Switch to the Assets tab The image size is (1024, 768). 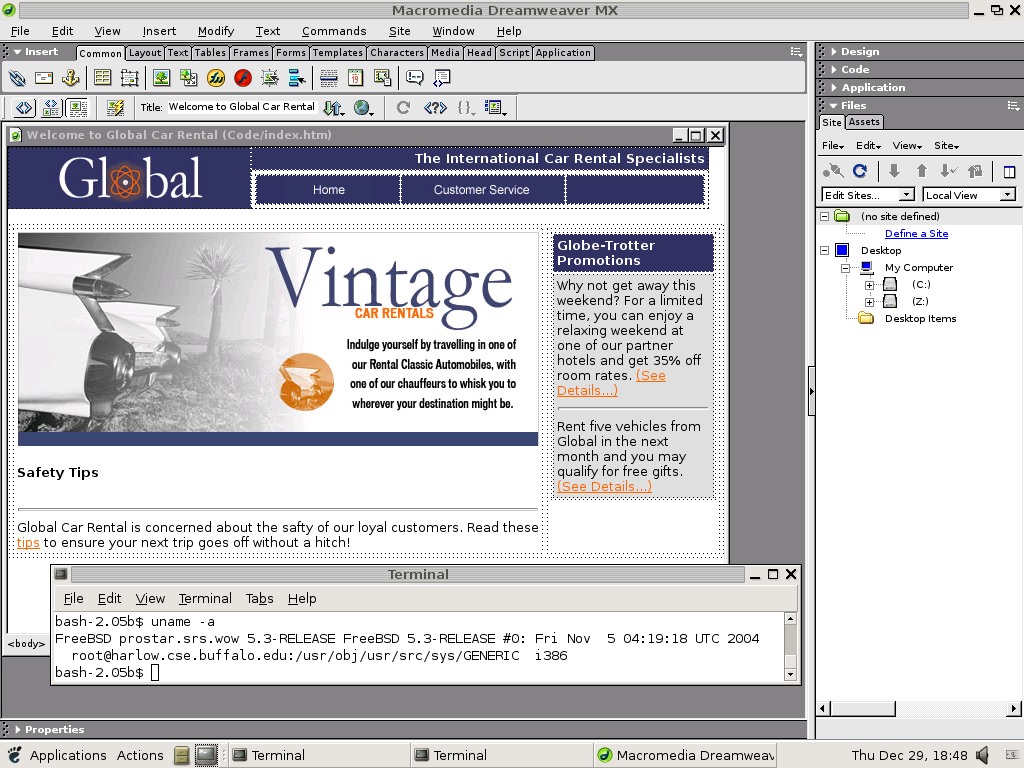coord(864,122)
